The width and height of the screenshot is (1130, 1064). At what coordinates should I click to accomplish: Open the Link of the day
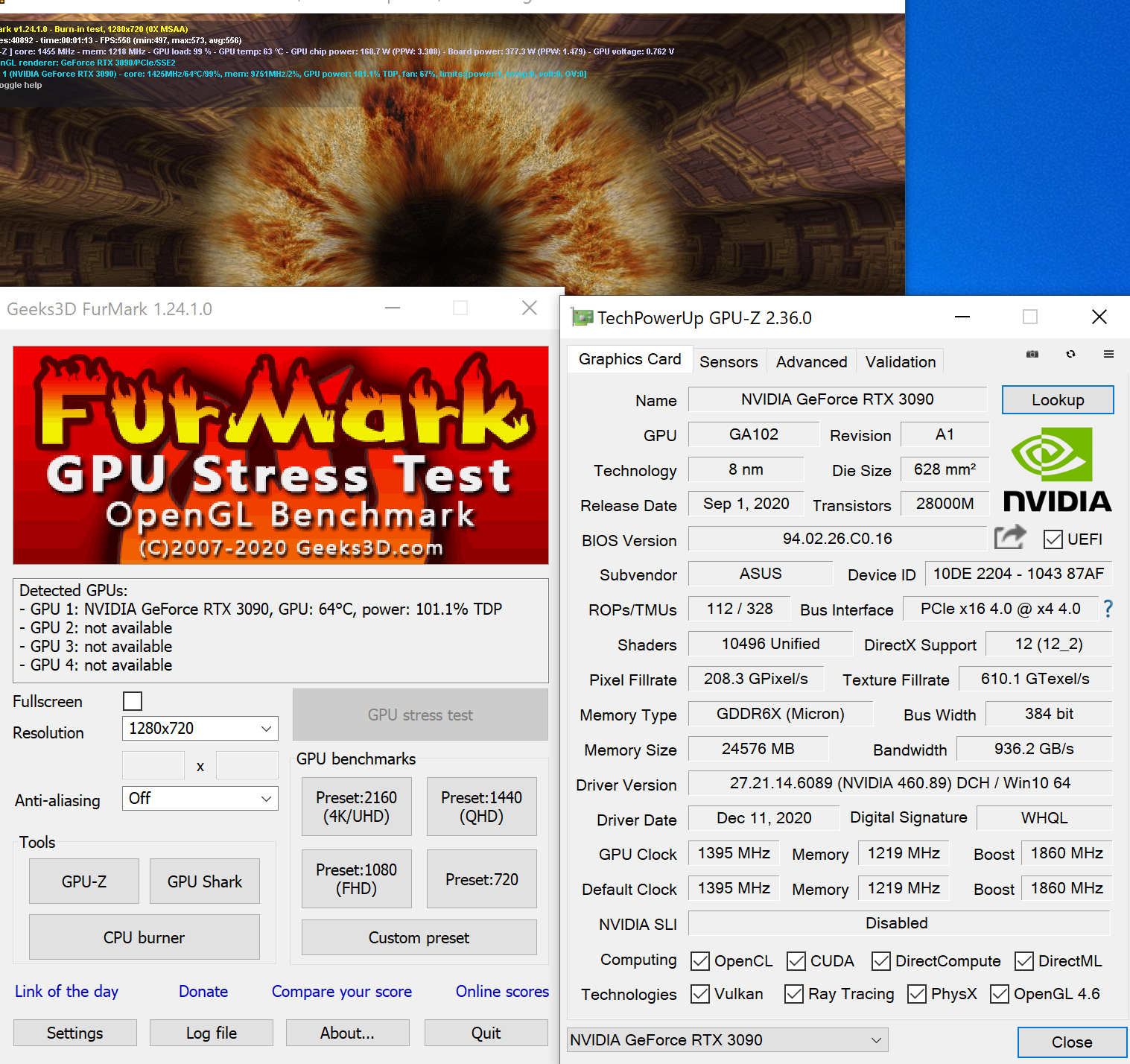(66, 991)
